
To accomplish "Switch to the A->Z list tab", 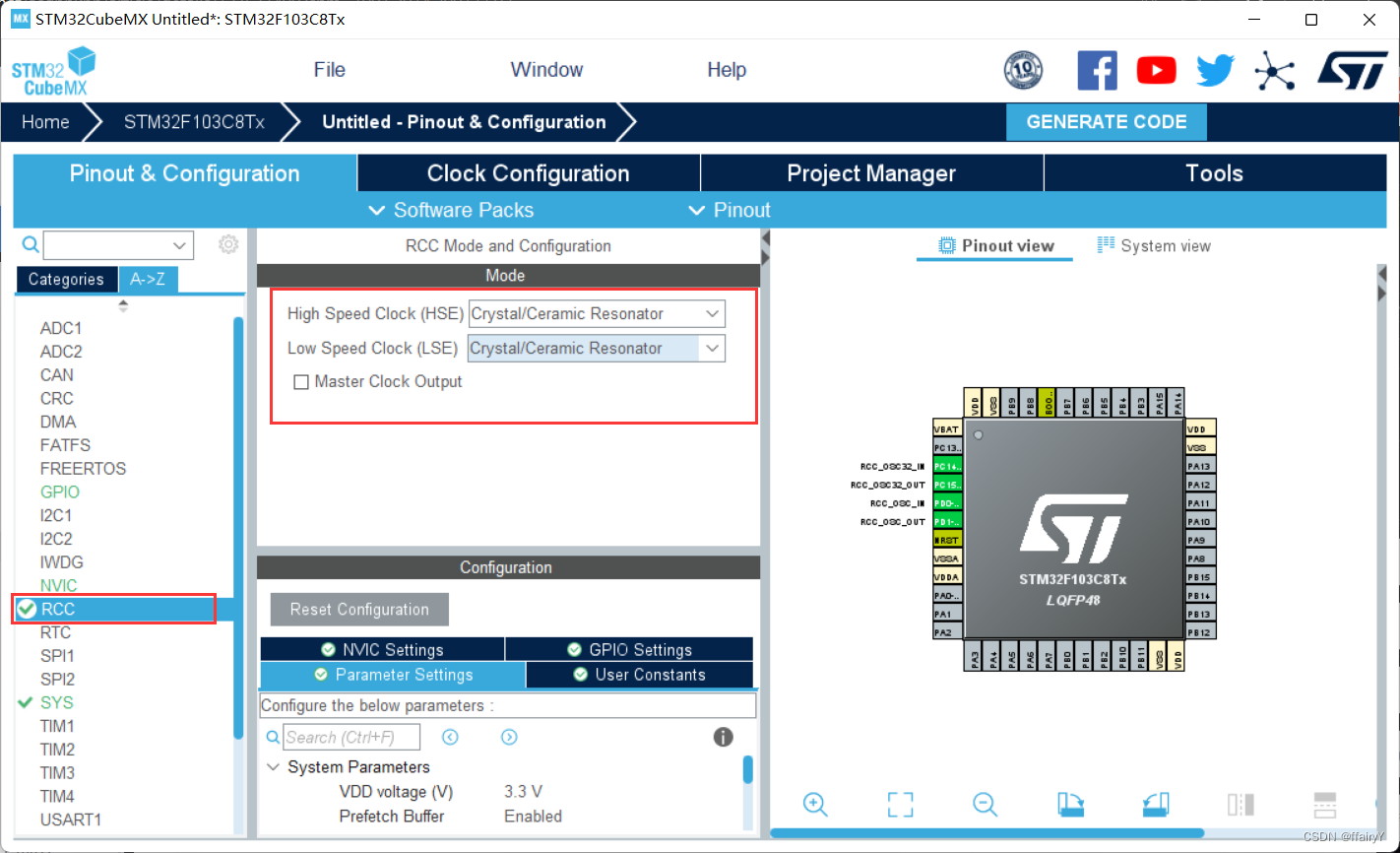I will (148, 280).
